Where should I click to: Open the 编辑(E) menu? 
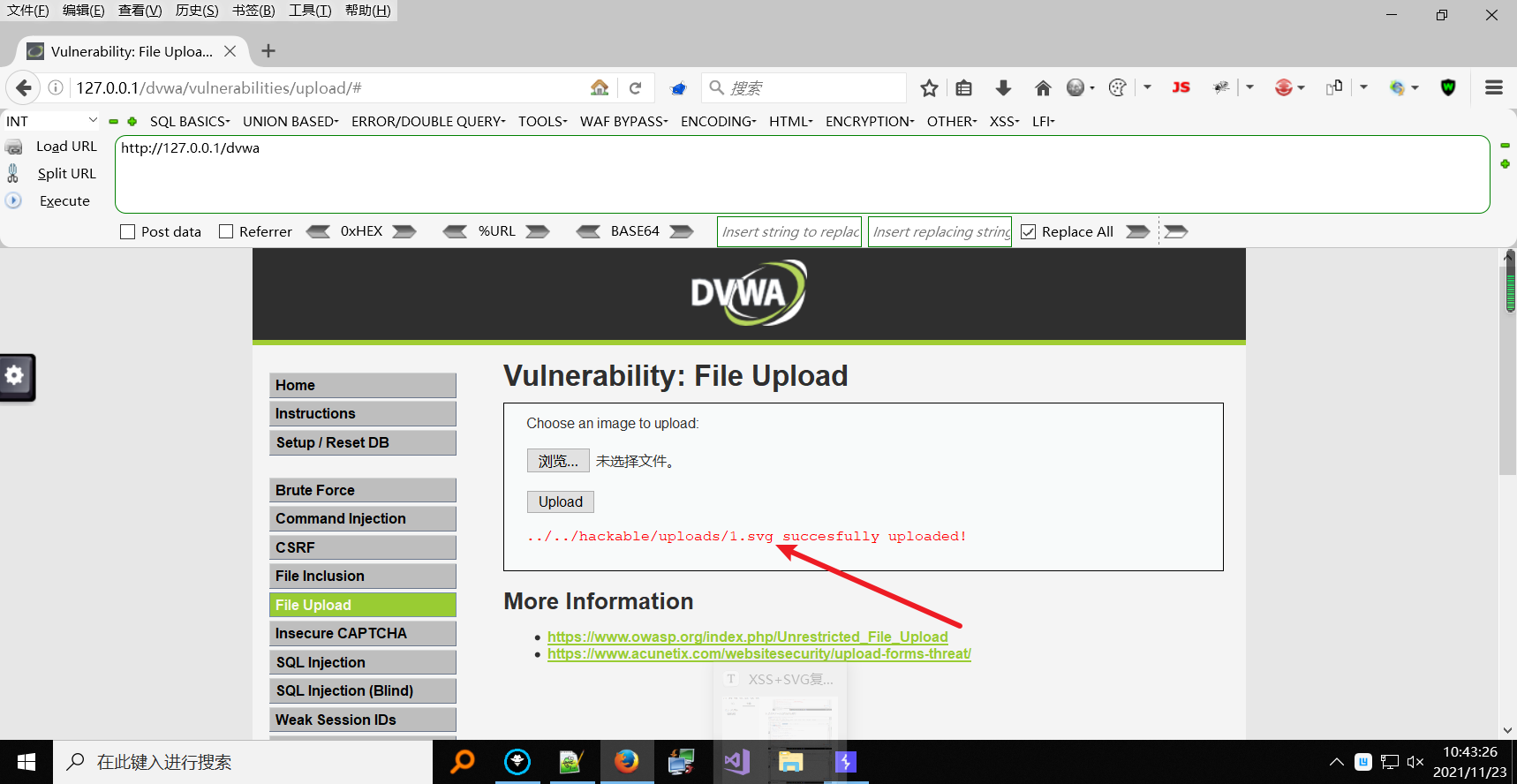pos(84,11)
